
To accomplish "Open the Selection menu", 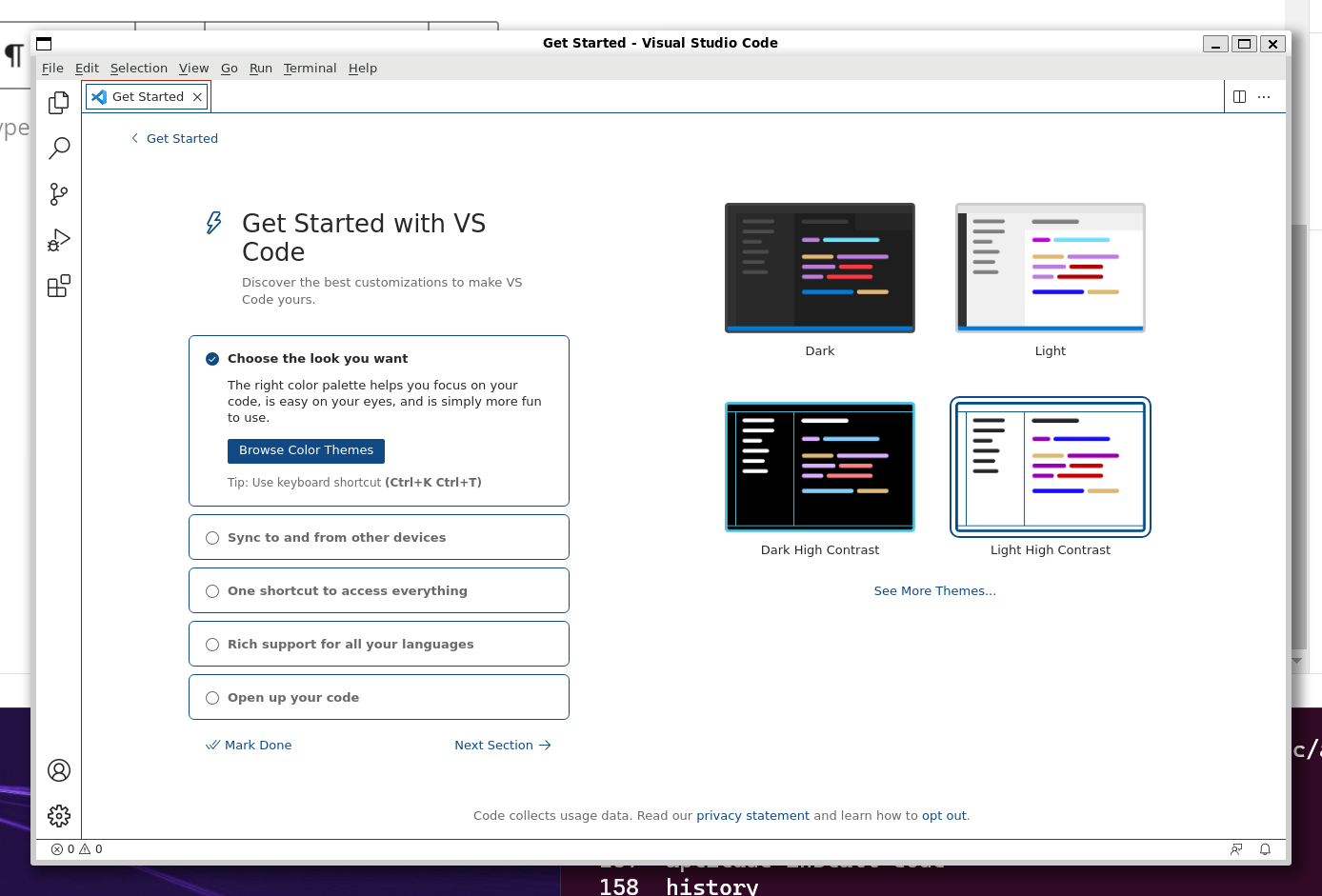I will (x=138, y=69).
